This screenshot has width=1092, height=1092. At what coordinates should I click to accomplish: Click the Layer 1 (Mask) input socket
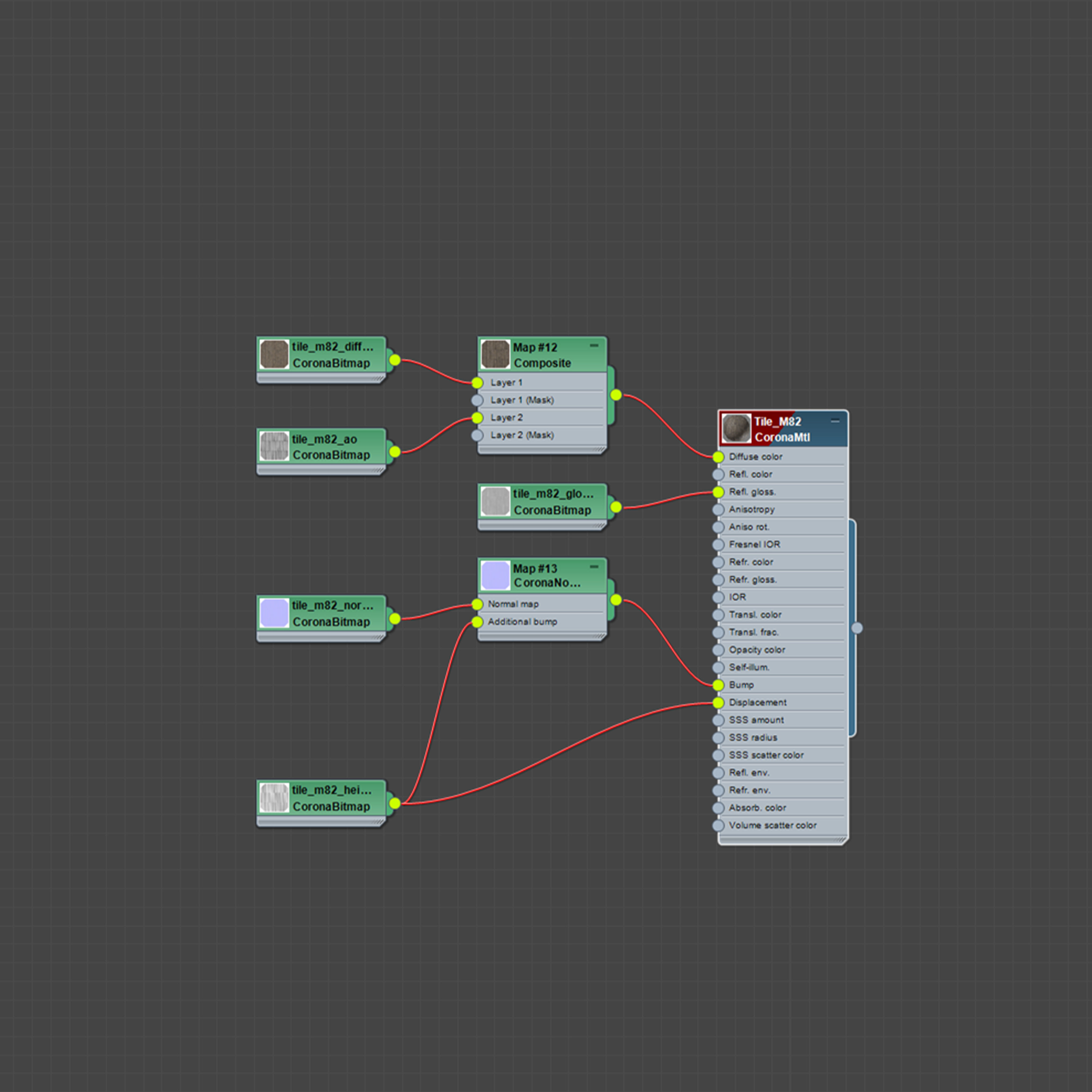[477, 400]
